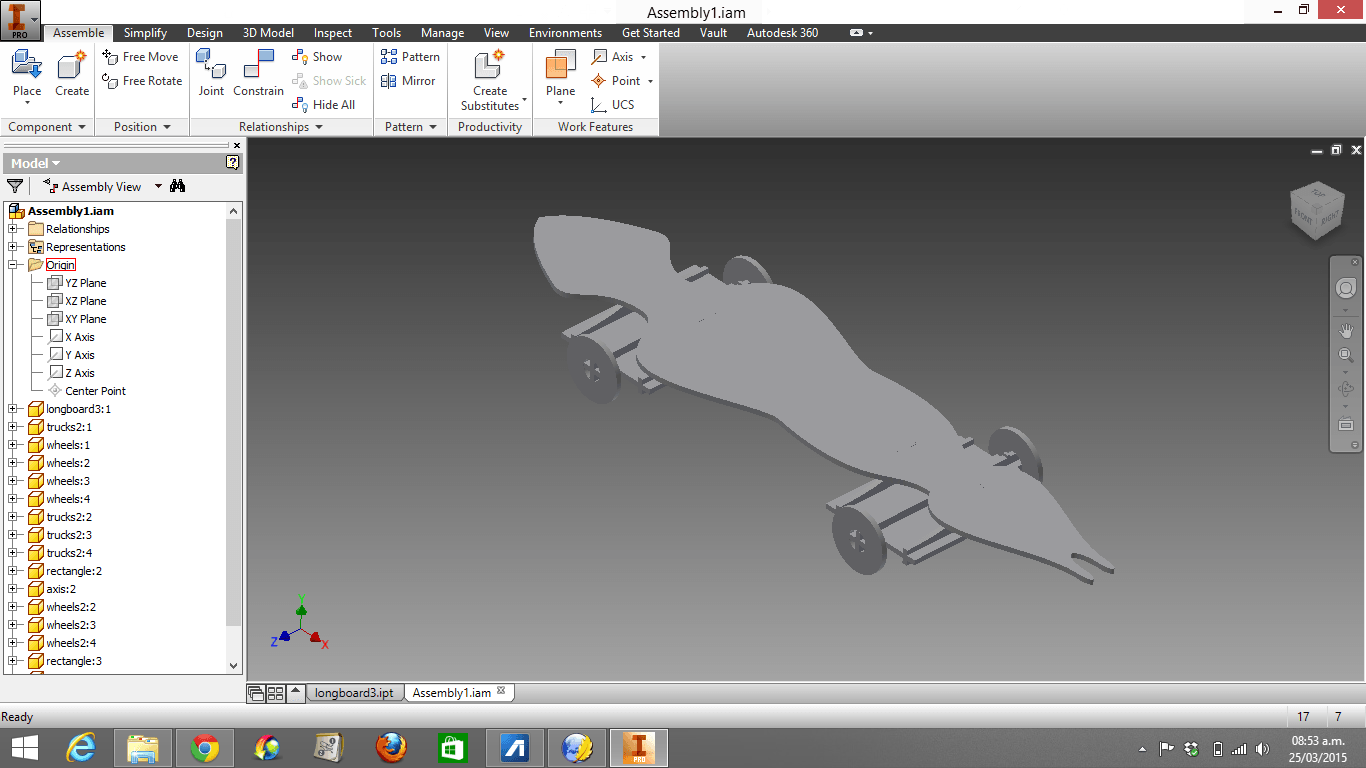Screen dimensions: 1366x768
Task: Click Create Substitutes icon
Action: click(490, 65)
